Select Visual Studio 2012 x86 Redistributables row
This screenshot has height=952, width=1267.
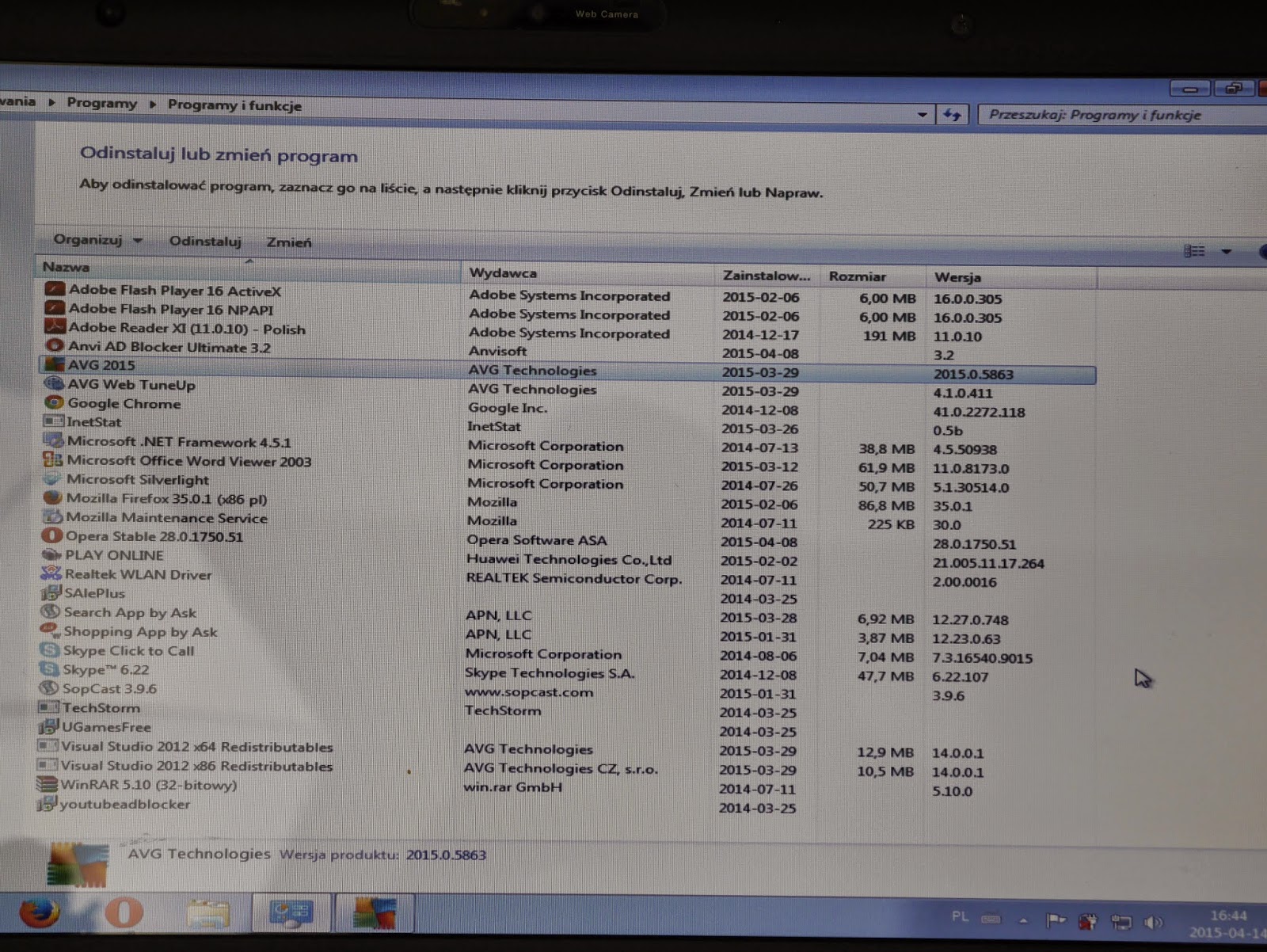[567, 767]
